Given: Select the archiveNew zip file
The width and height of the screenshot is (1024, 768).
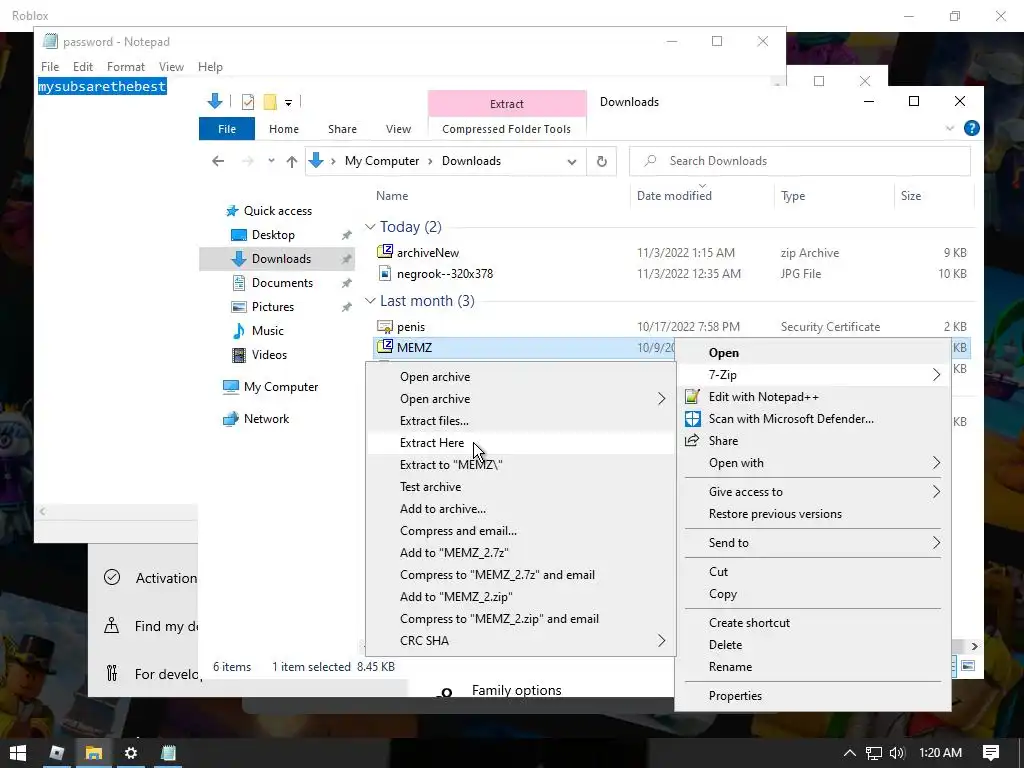Looking at the screenshot, I should pyautogui.click(x=428, y=253).
